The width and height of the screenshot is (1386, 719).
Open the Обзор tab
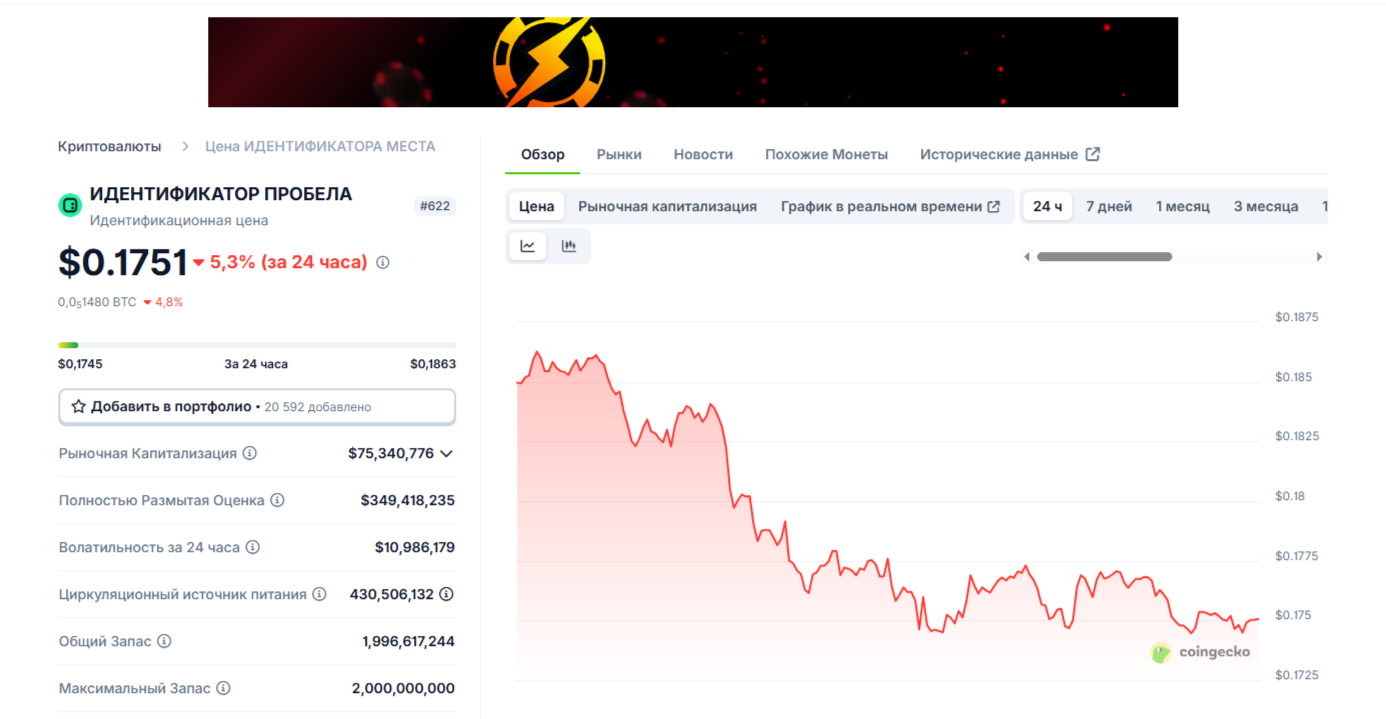click(x=543, y=154)
